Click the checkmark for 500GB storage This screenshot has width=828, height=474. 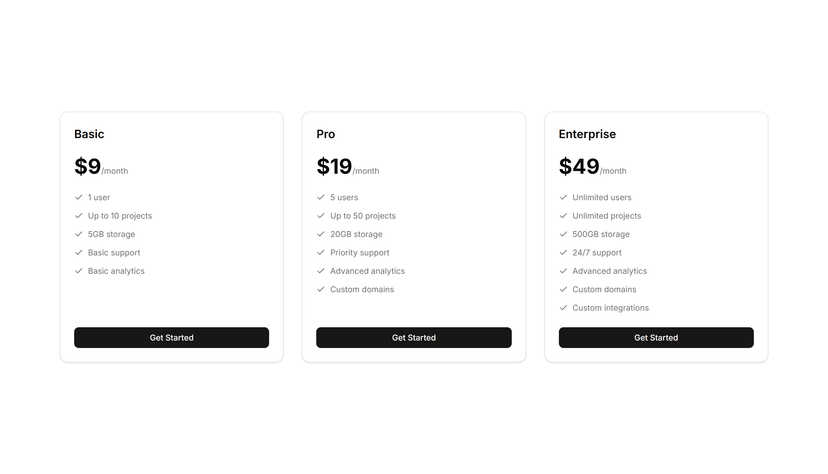(x=563, y=234)
